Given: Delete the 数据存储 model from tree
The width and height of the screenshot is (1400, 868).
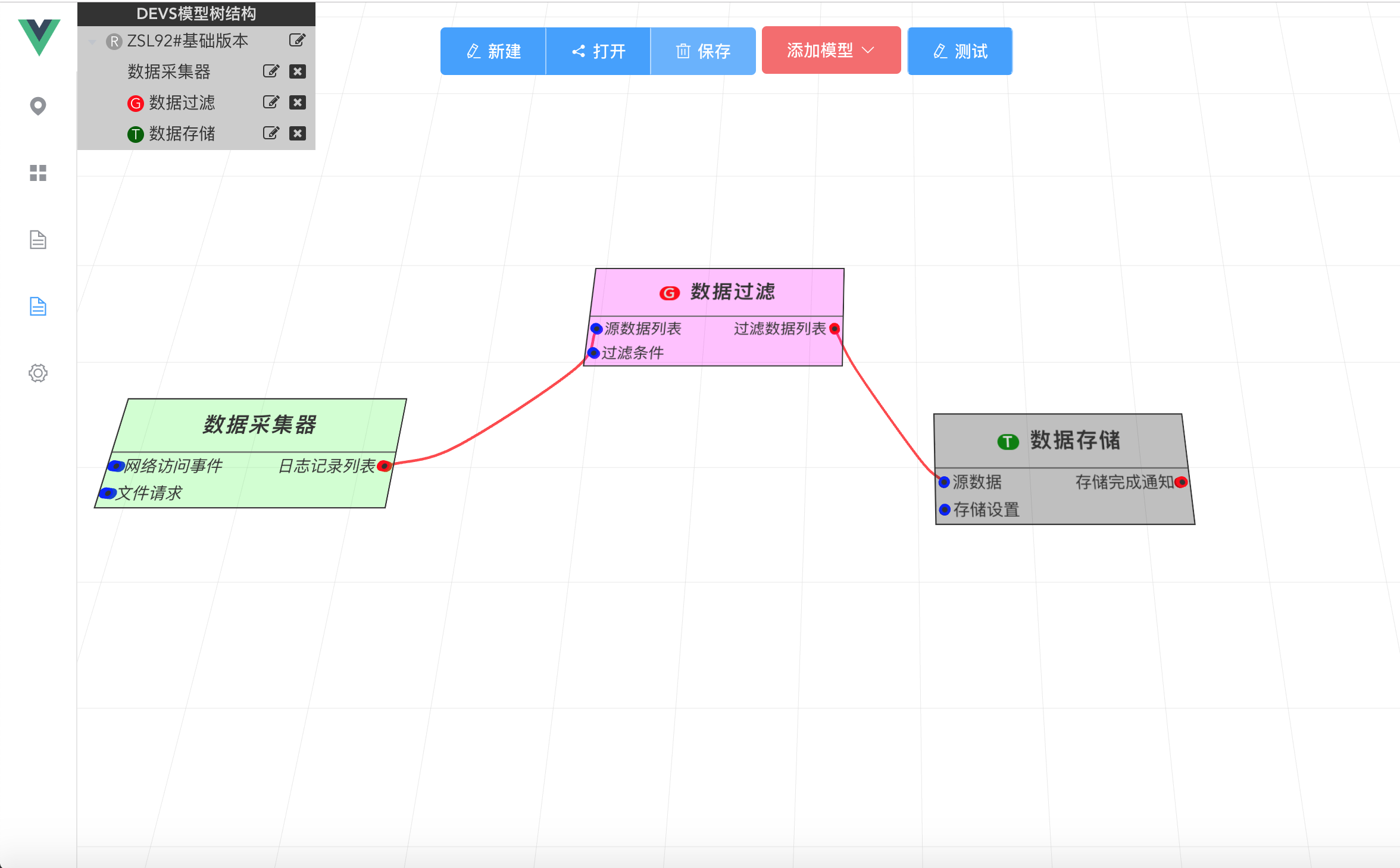Looking at the screenshot, I should click(x=298, y=133).
